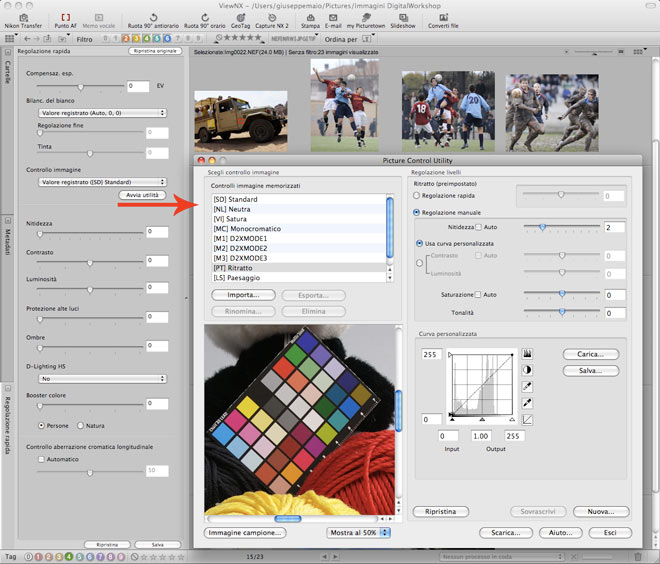The image size is (660, 564).
Task: Open the Metadati side tab
Action: tap(7, 241)
